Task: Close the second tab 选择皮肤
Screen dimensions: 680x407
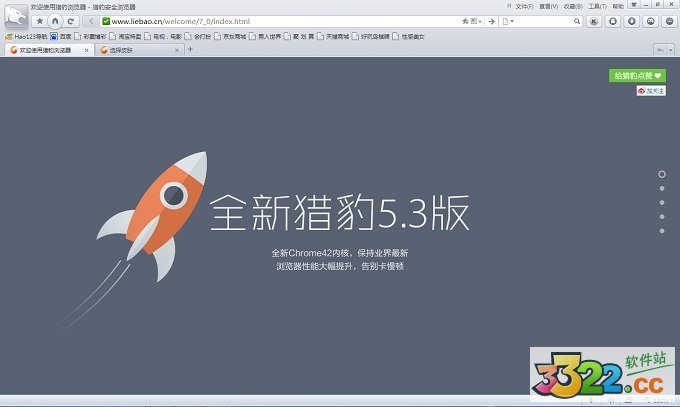Action: 177,50
